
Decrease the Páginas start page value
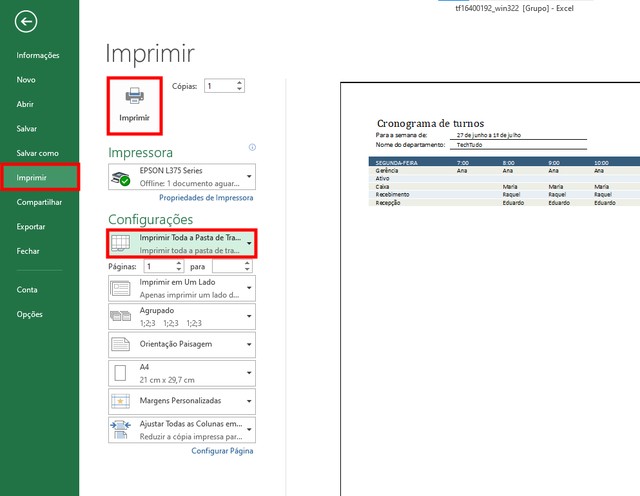(x=179, y=269)
